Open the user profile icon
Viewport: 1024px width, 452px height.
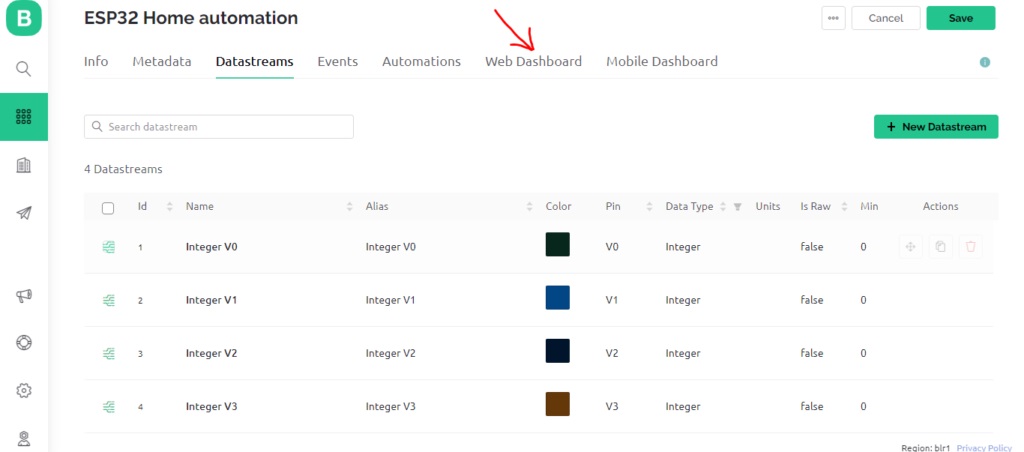[24, 438]
